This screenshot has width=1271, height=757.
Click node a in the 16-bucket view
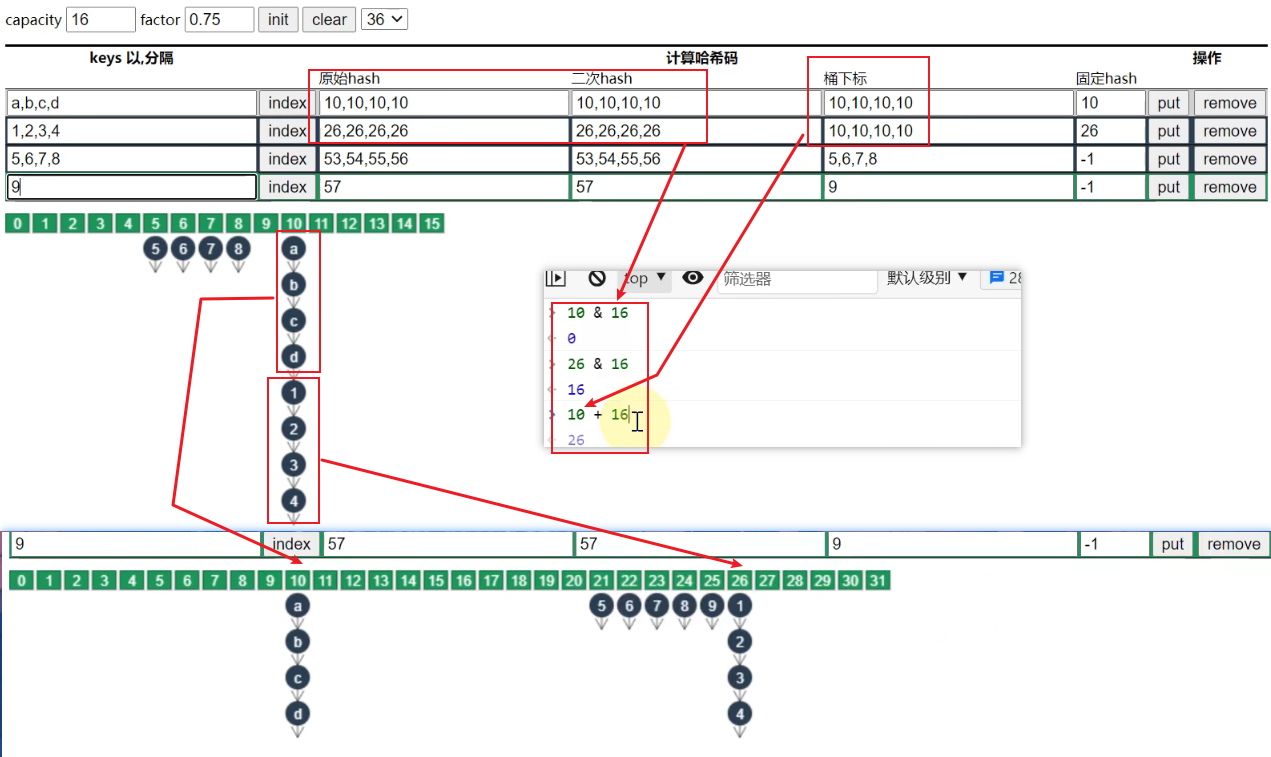point(293,248)
